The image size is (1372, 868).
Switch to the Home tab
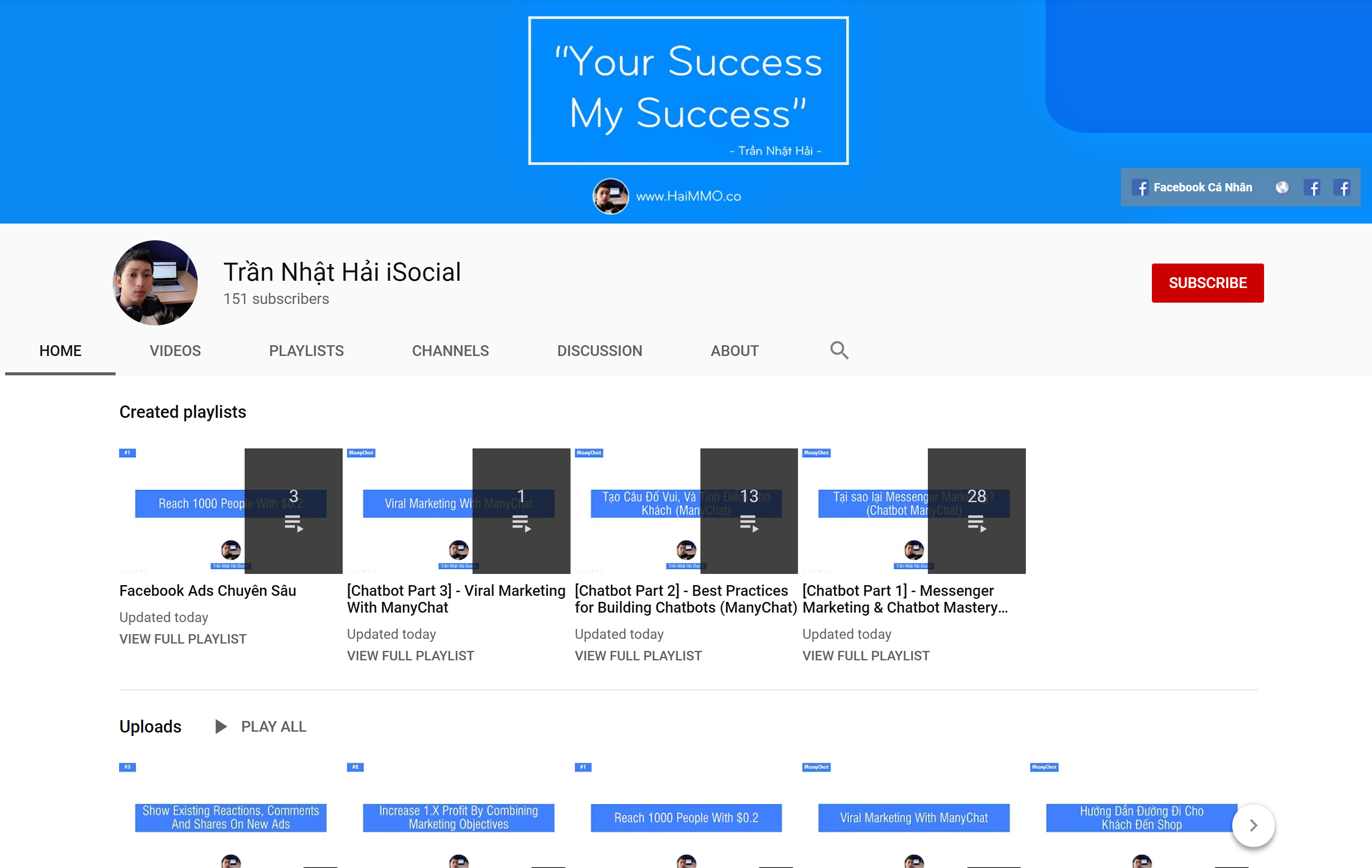coord(60,351)
